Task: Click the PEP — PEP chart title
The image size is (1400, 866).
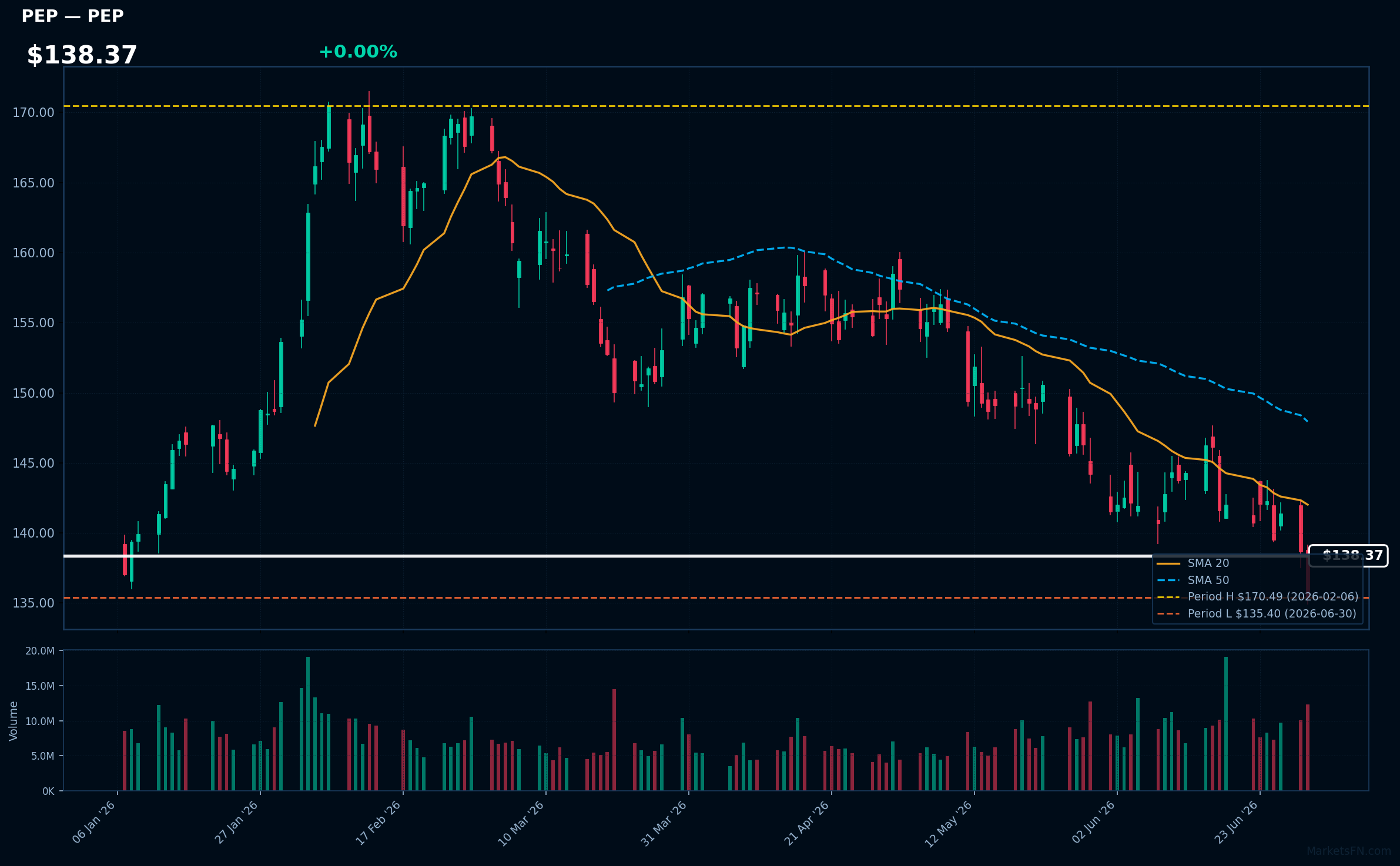Action: [73, 16]
